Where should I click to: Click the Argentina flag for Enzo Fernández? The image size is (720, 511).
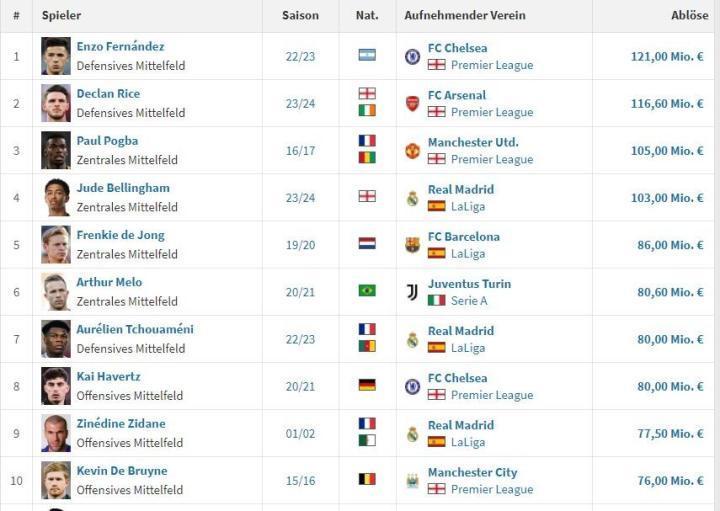367,56
